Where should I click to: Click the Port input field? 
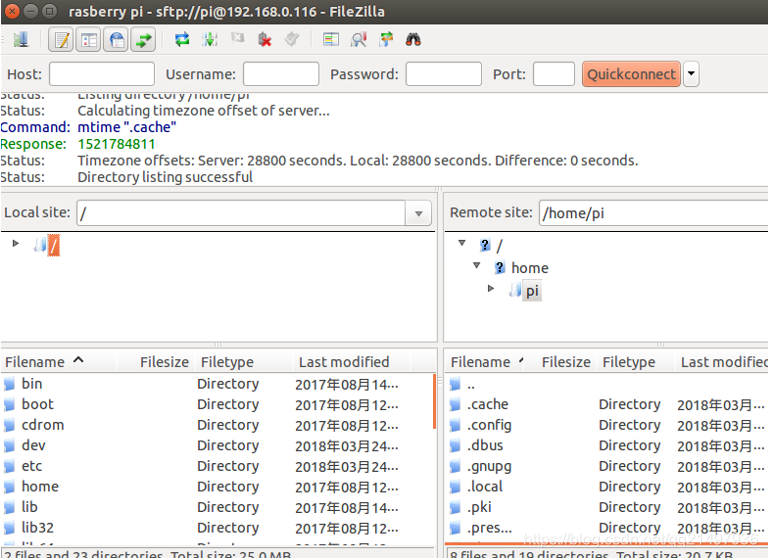click(553, 74)
